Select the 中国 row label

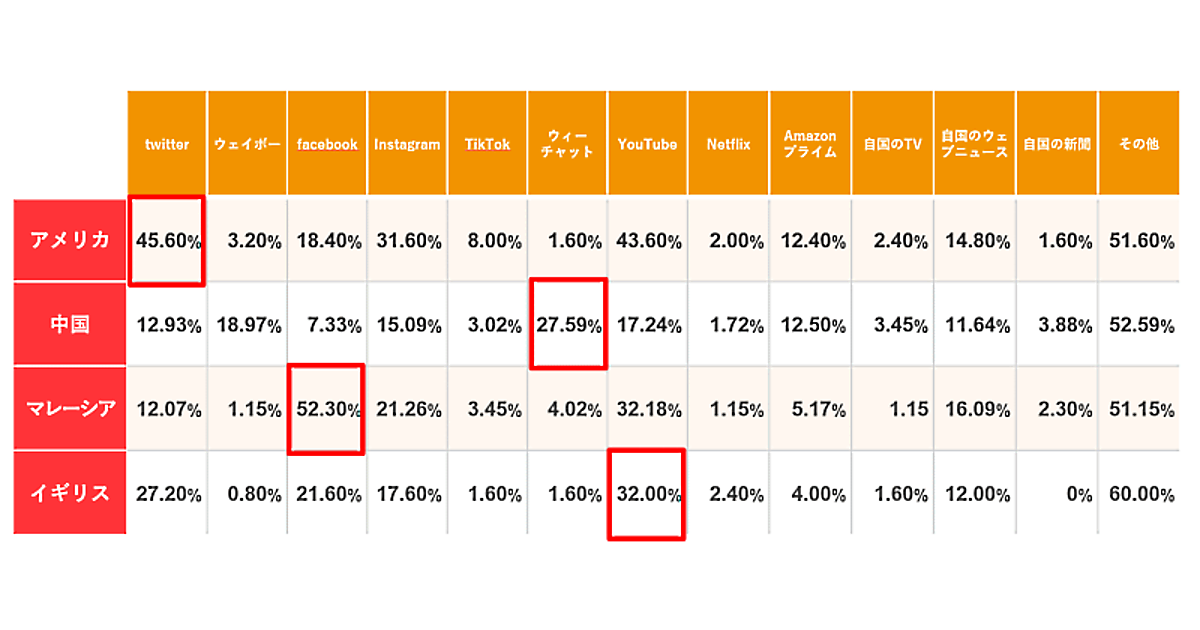click(x=70, y=325)
